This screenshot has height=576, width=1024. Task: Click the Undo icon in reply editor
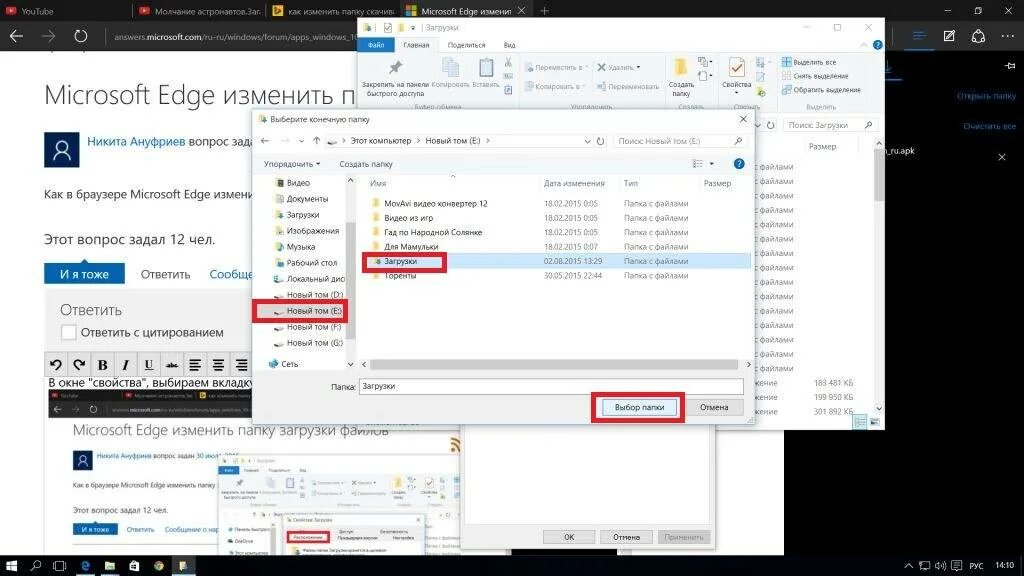[57, 364]
